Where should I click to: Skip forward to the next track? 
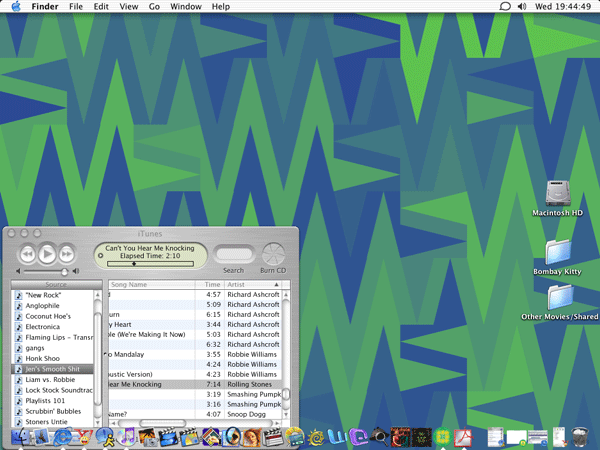tap(67, 254)
